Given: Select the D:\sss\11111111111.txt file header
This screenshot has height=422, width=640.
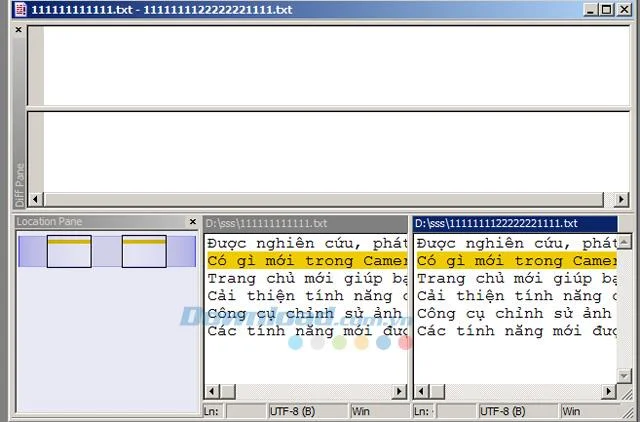Looking at the screenshot, I should [305, 223].
